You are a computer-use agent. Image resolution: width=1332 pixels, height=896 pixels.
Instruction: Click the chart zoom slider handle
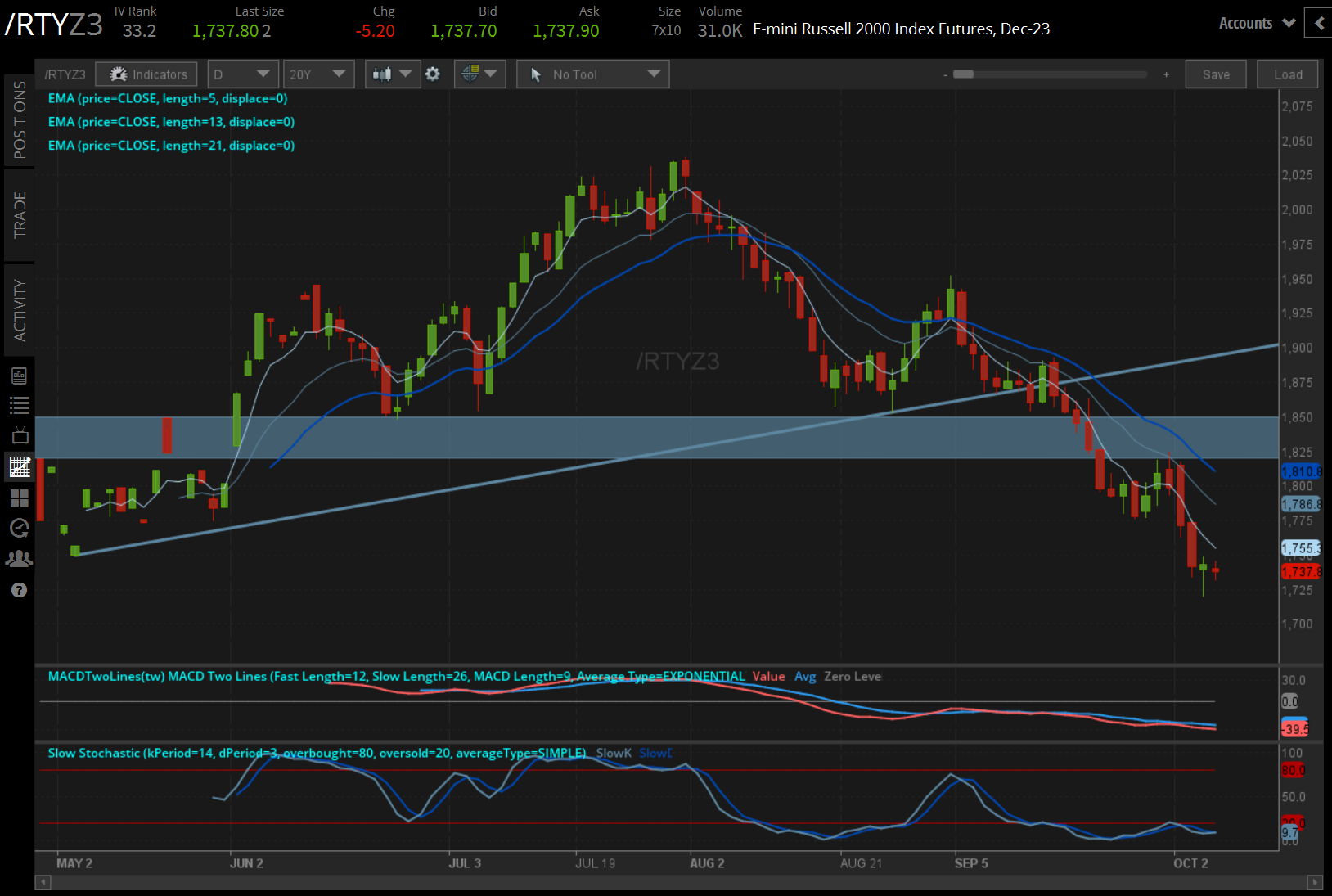coord(964,74)
